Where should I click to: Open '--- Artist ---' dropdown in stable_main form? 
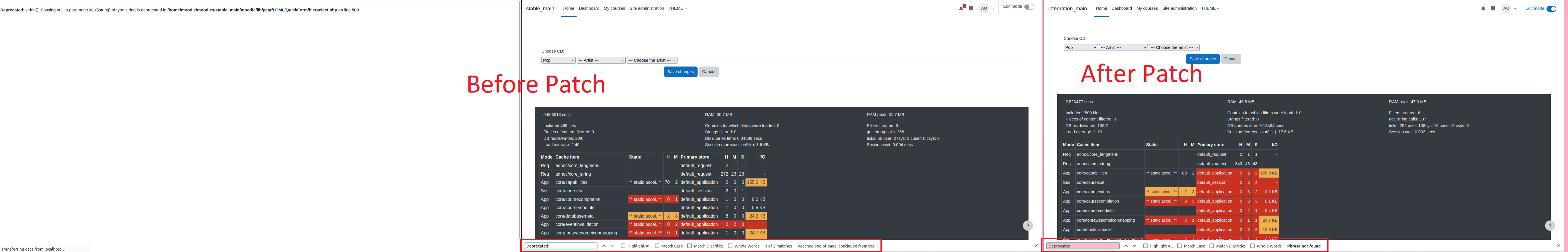(x=601, y=60)
